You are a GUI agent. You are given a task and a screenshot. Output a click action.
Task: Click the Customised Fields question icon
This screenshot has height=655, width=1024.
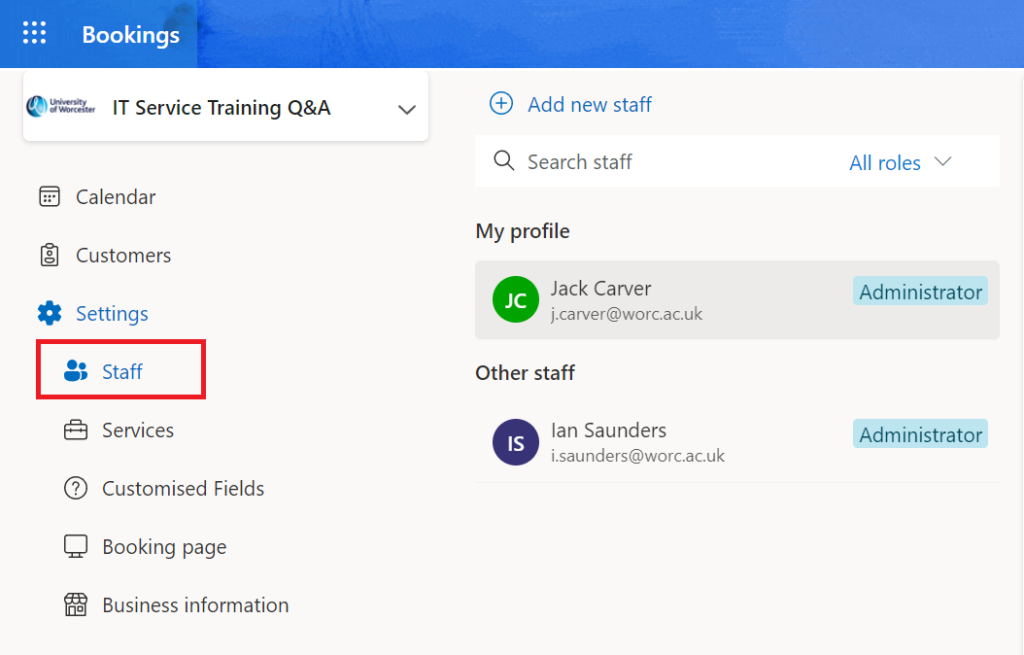[x=76, y=488]
